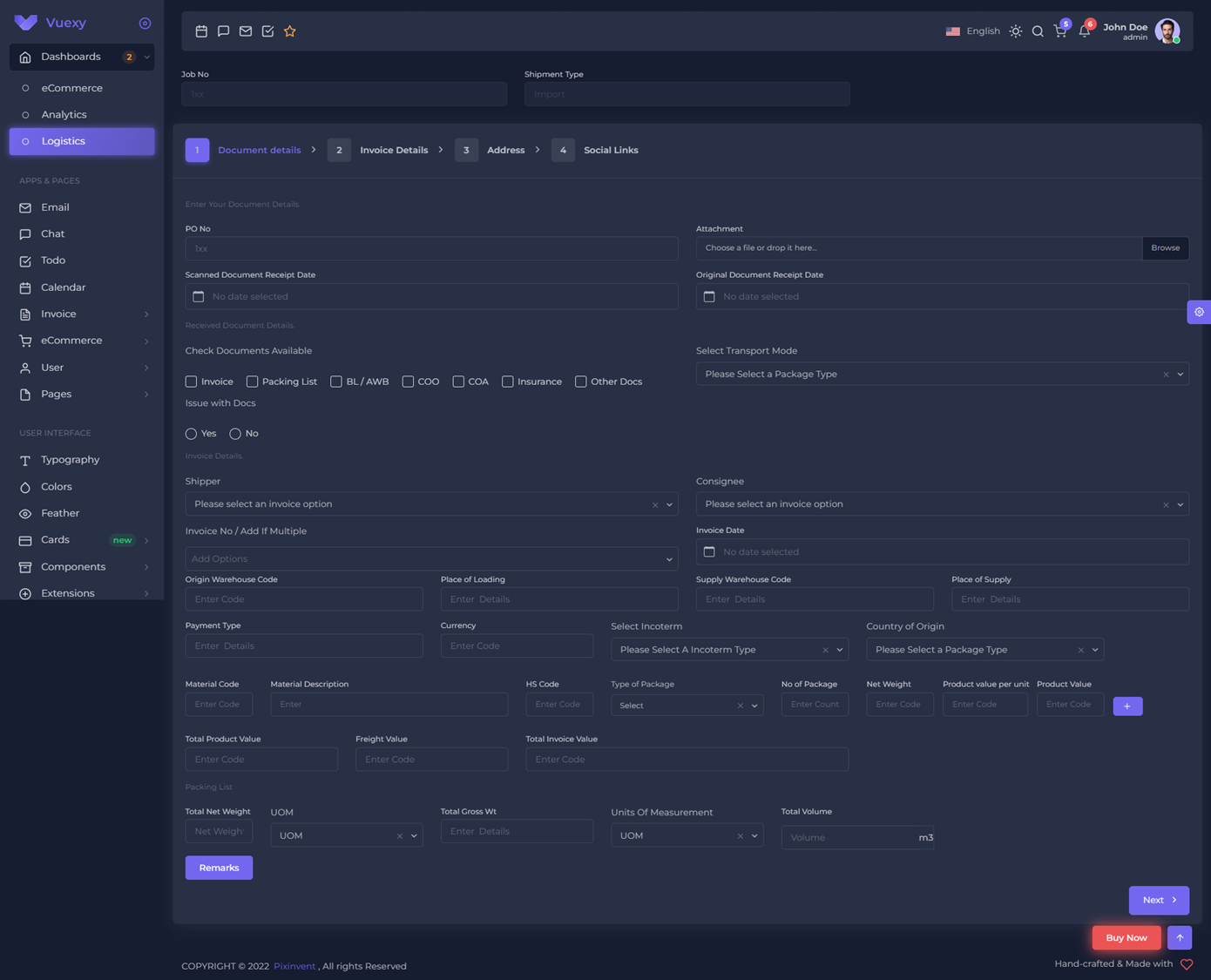The height and width of the screenshot is (980, 1211).
Task: Click the star bookmark icon
Action: coord(290,31)
